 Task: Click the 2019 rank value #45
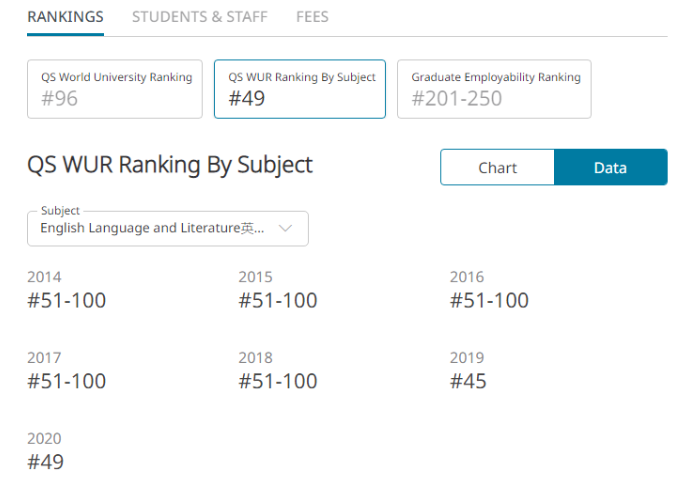[468, 381]
